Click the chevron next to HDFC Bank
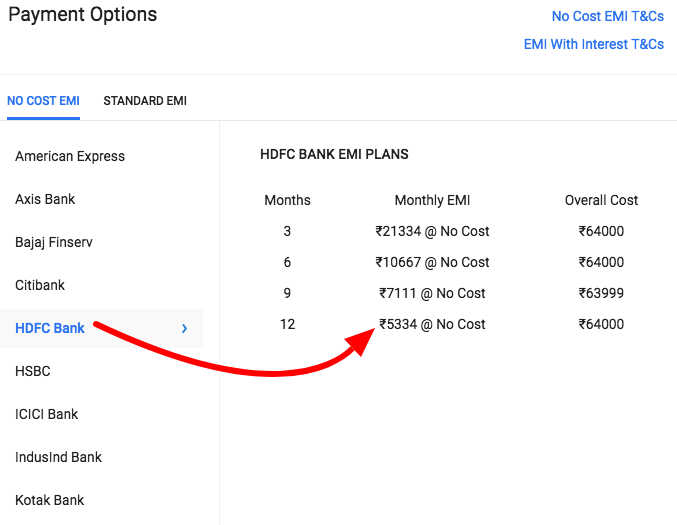Viewport: 677px width, 525px height. (184, 329)
